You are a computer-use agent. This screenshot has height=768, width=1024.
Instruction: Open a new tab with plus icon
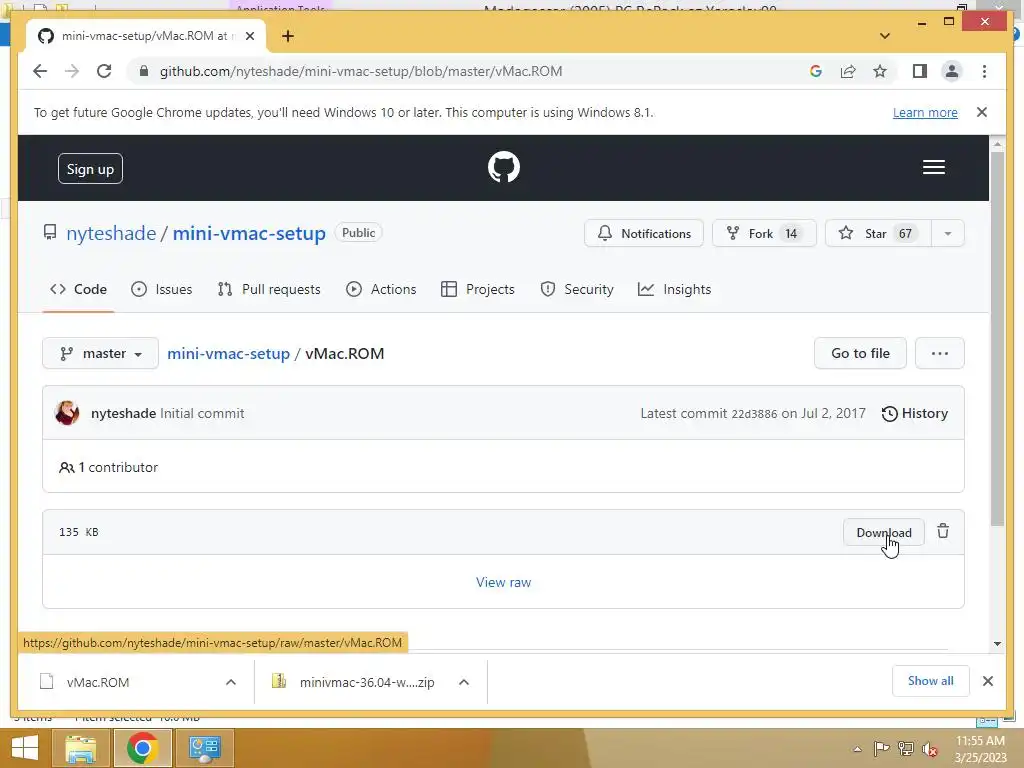pyautogui.click(x=288, y=36)
